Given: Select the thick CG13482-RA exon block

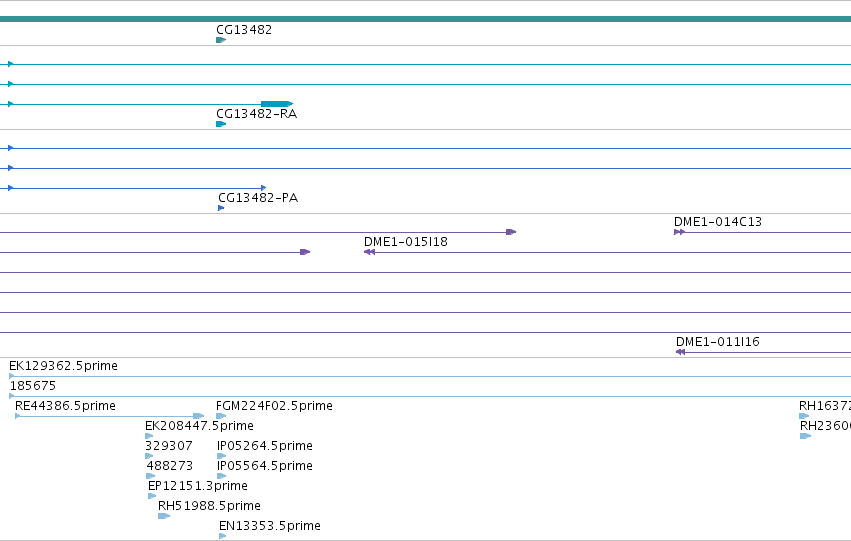Looking at the screenshot, I should pos(277,104).
